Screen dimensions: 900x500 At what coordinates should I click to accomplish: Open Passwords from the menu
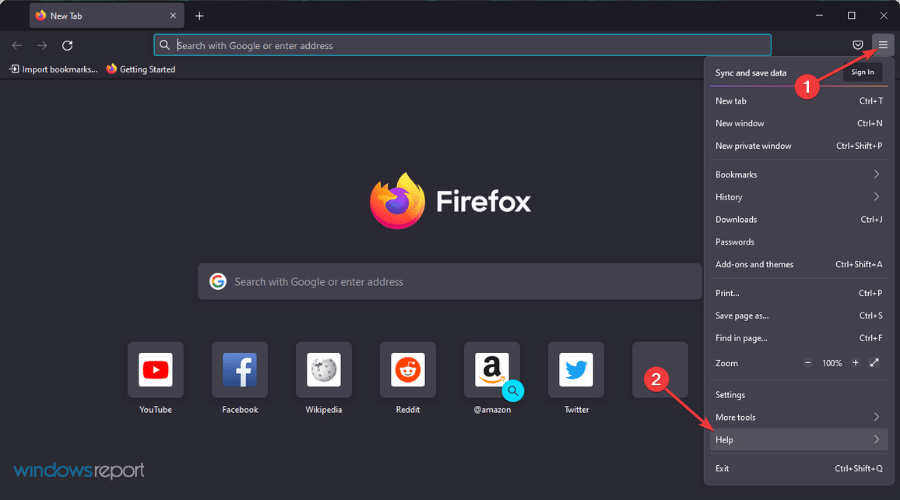coord(798,242)
